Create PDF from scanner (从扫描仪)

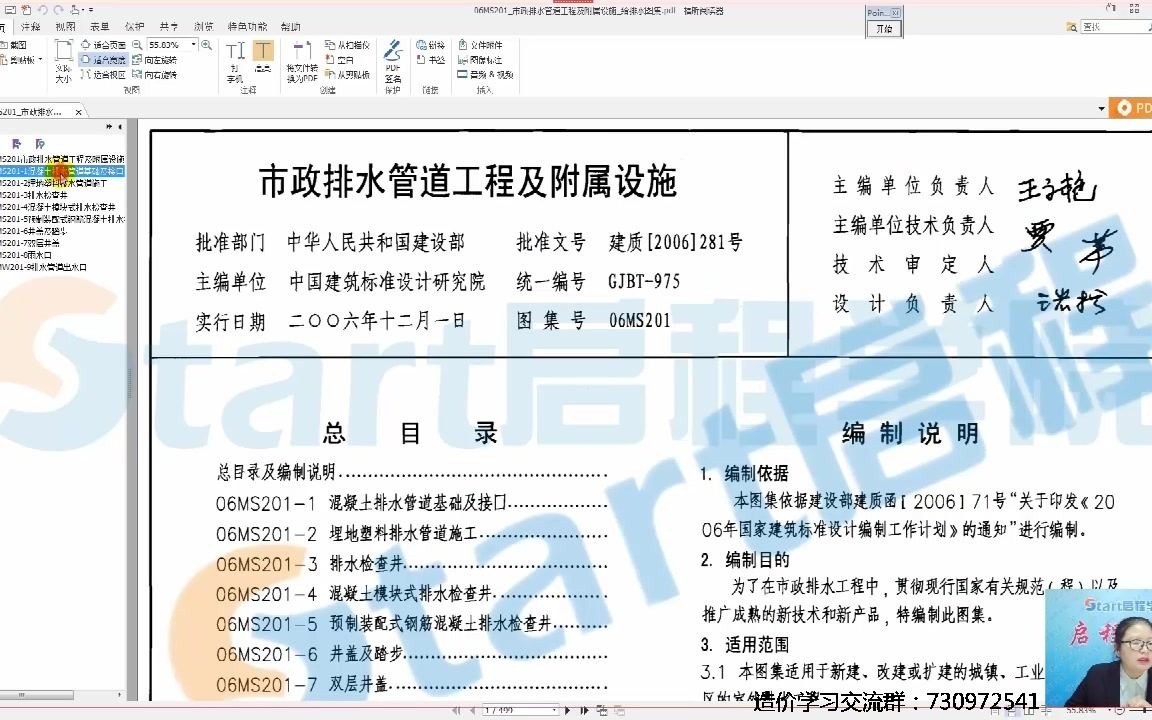point(352,46)
